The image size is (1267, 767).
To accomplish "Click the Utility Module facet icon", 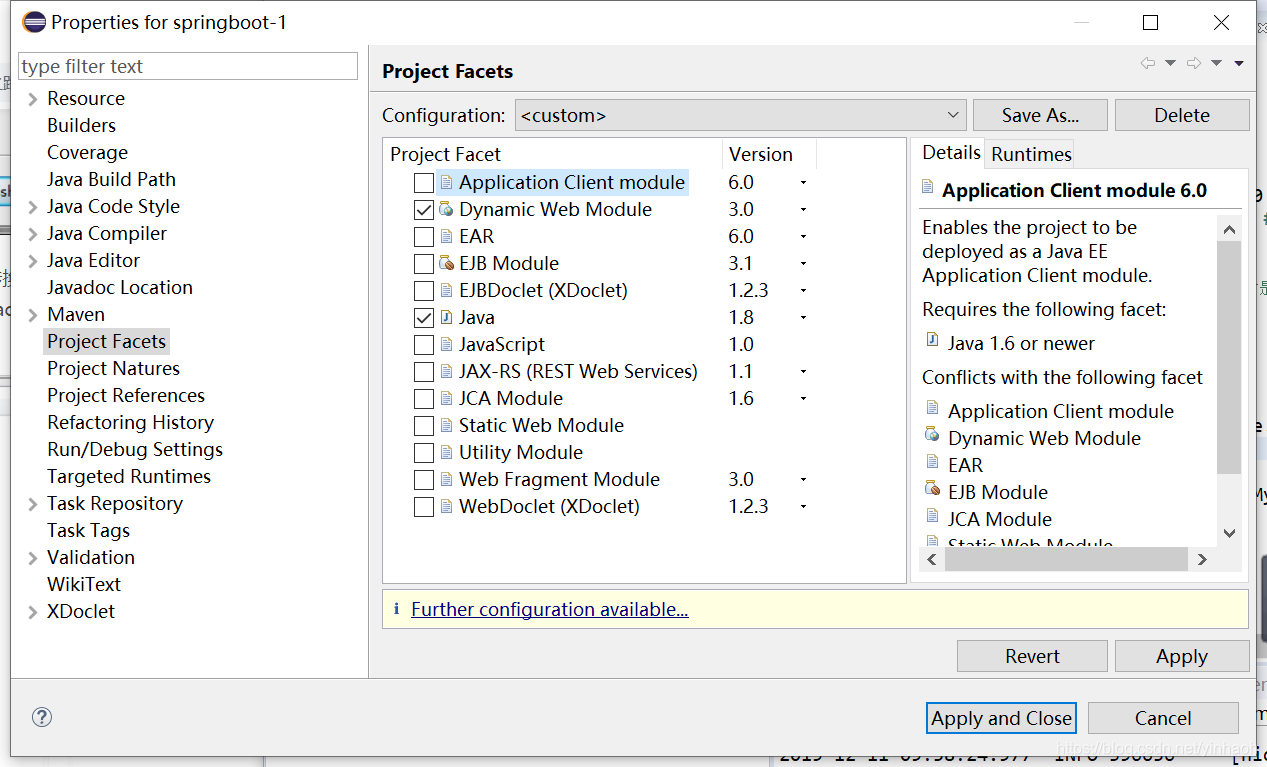I will (446, 452).
